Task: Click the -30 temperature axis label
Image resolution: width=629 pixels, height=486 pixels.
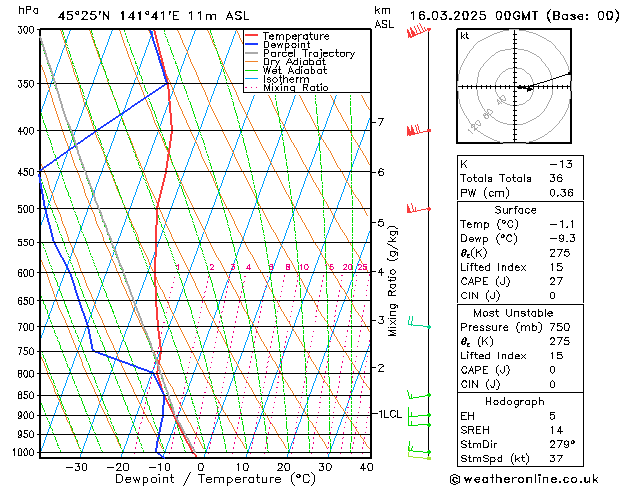Action: 76,467
